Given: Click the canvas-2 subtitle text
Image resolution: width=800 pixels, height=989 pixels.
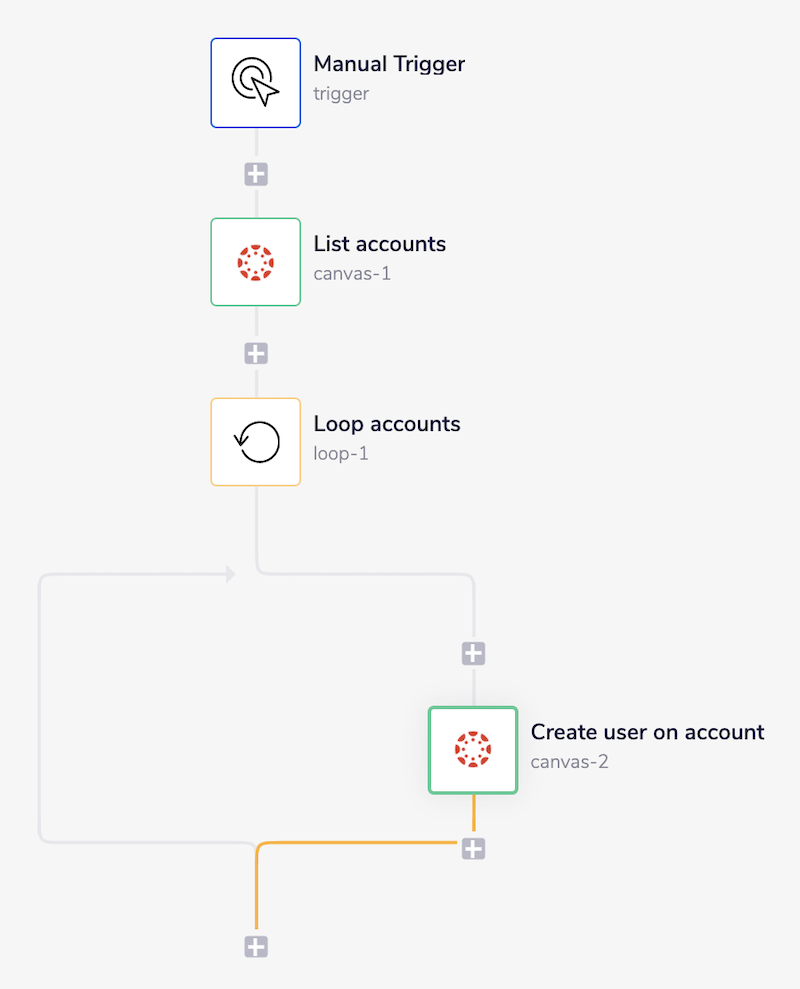Looking at the screenshot, I should click(569, 760).
